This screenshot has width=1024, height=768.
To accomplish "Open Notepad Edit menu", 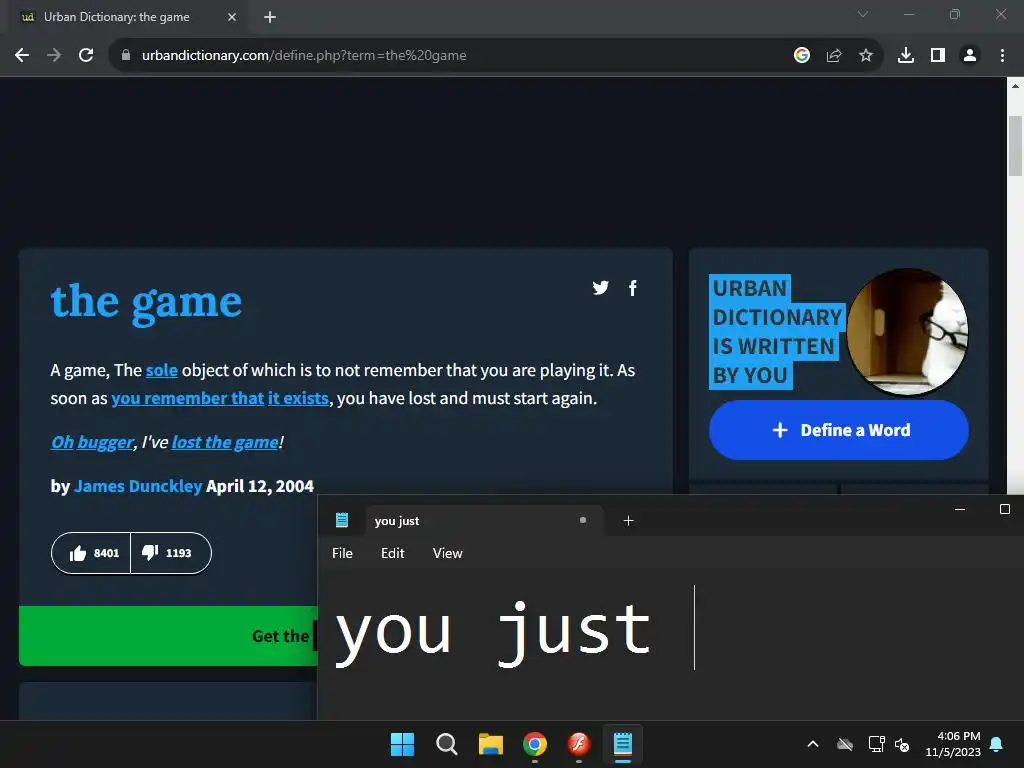I will click(x=392, y=553).
